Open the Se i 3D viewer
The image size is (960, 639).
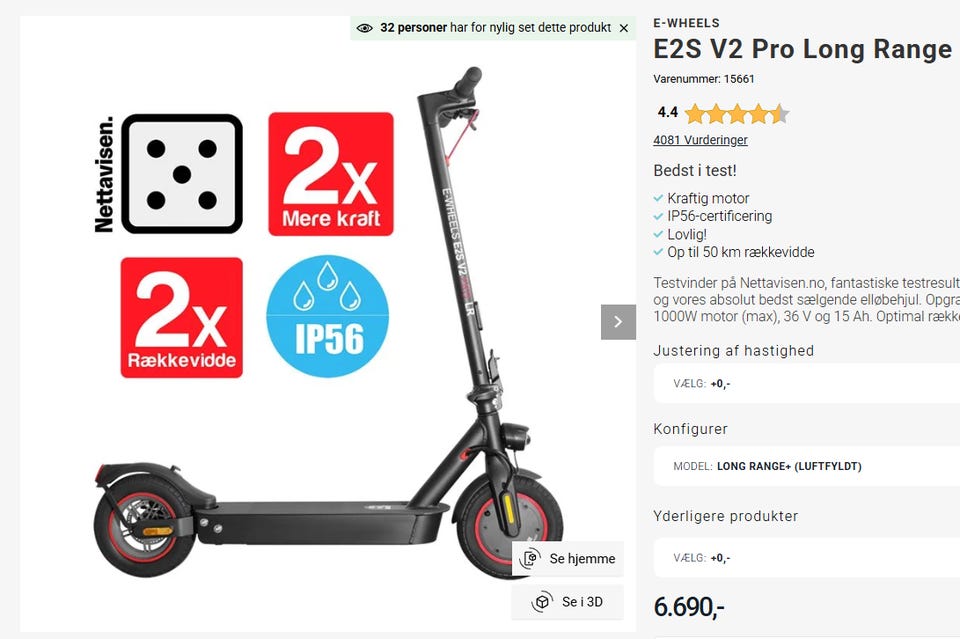coord(568,602)
